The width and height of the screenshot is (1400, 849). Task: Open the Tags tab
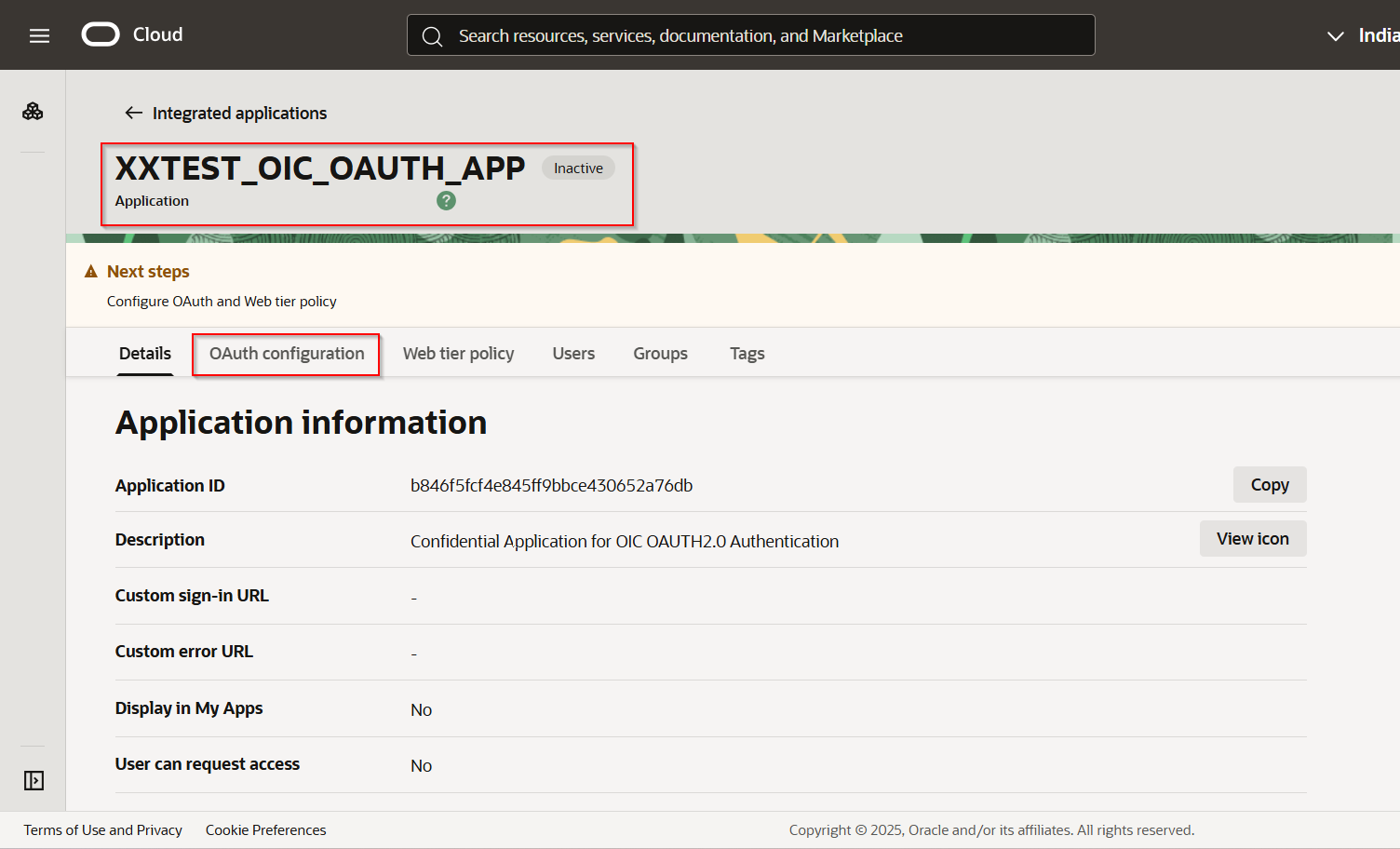(x=747, y=354)
